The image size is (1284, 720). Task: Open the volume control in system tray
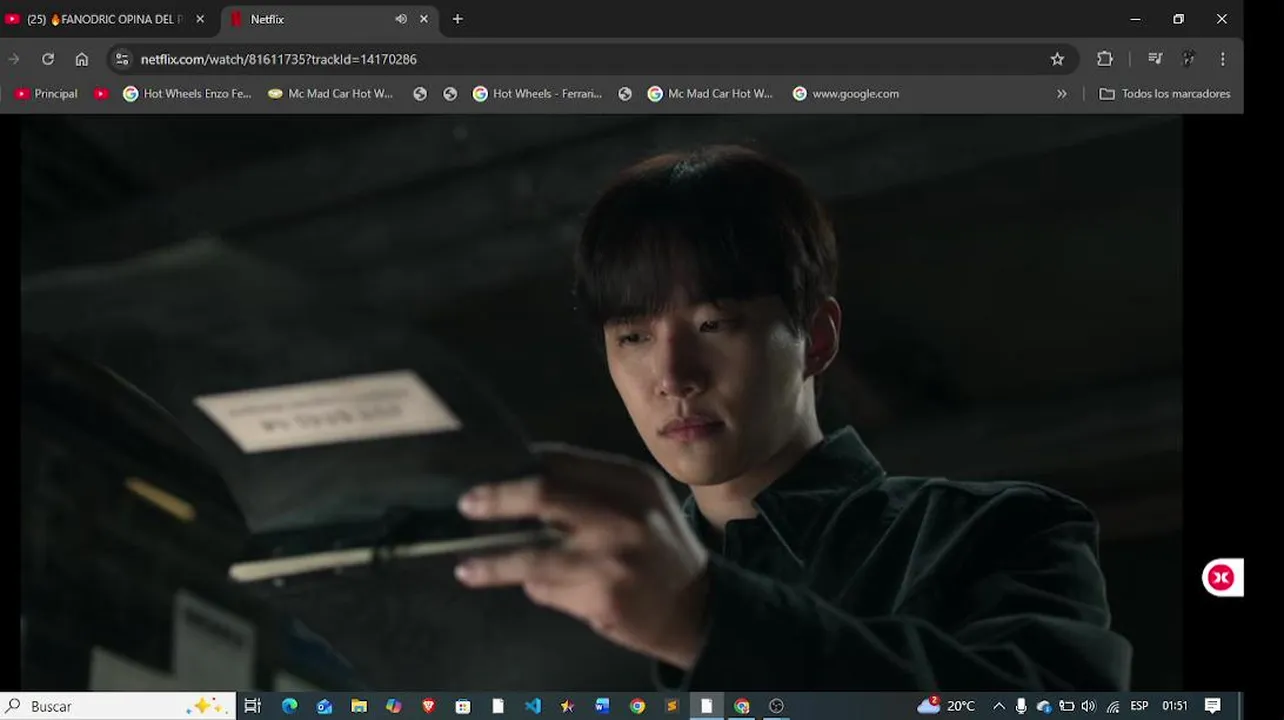1089,706
